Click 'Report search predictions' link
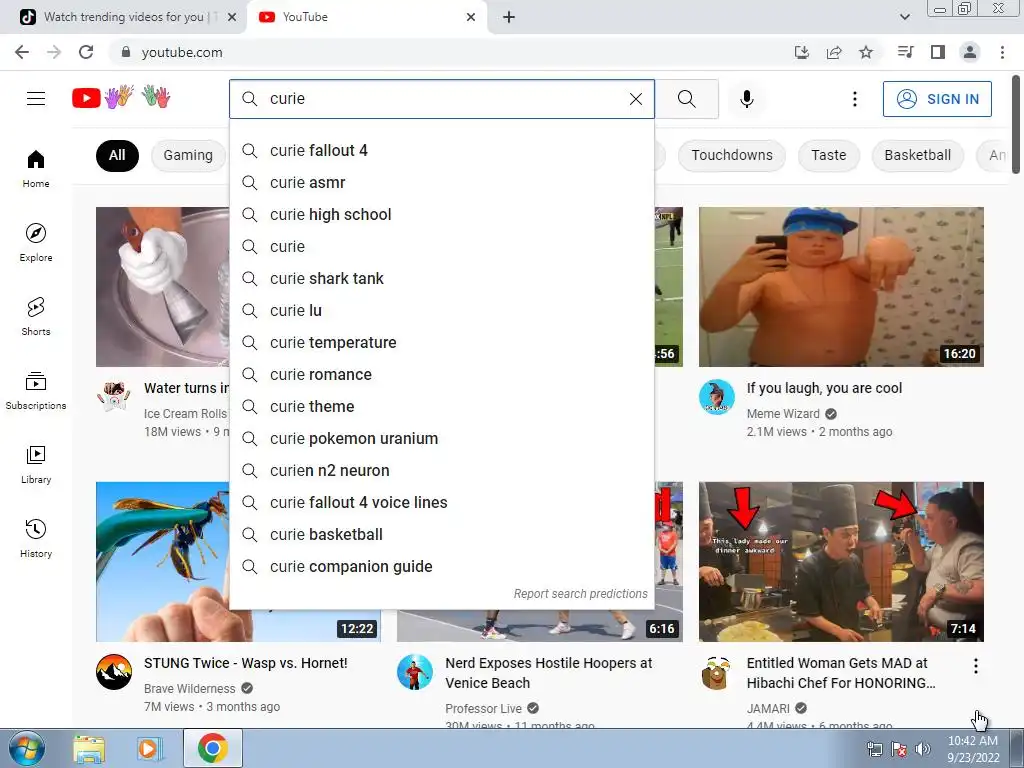Image resolution: width=1024 pixels, height=768 pixels. coord(580,594)
